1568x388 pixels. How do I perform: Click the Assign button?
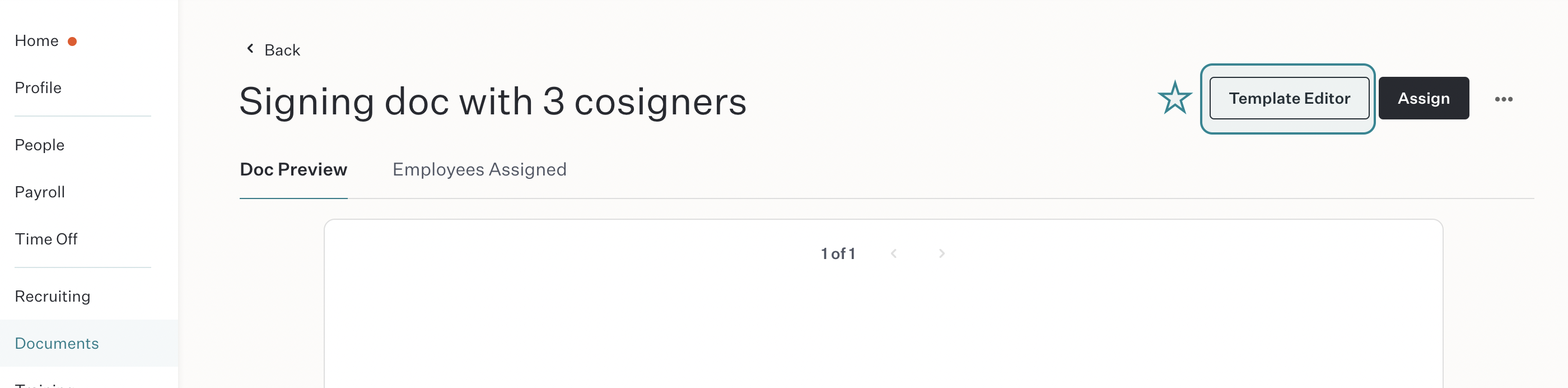click(1424, 98)
